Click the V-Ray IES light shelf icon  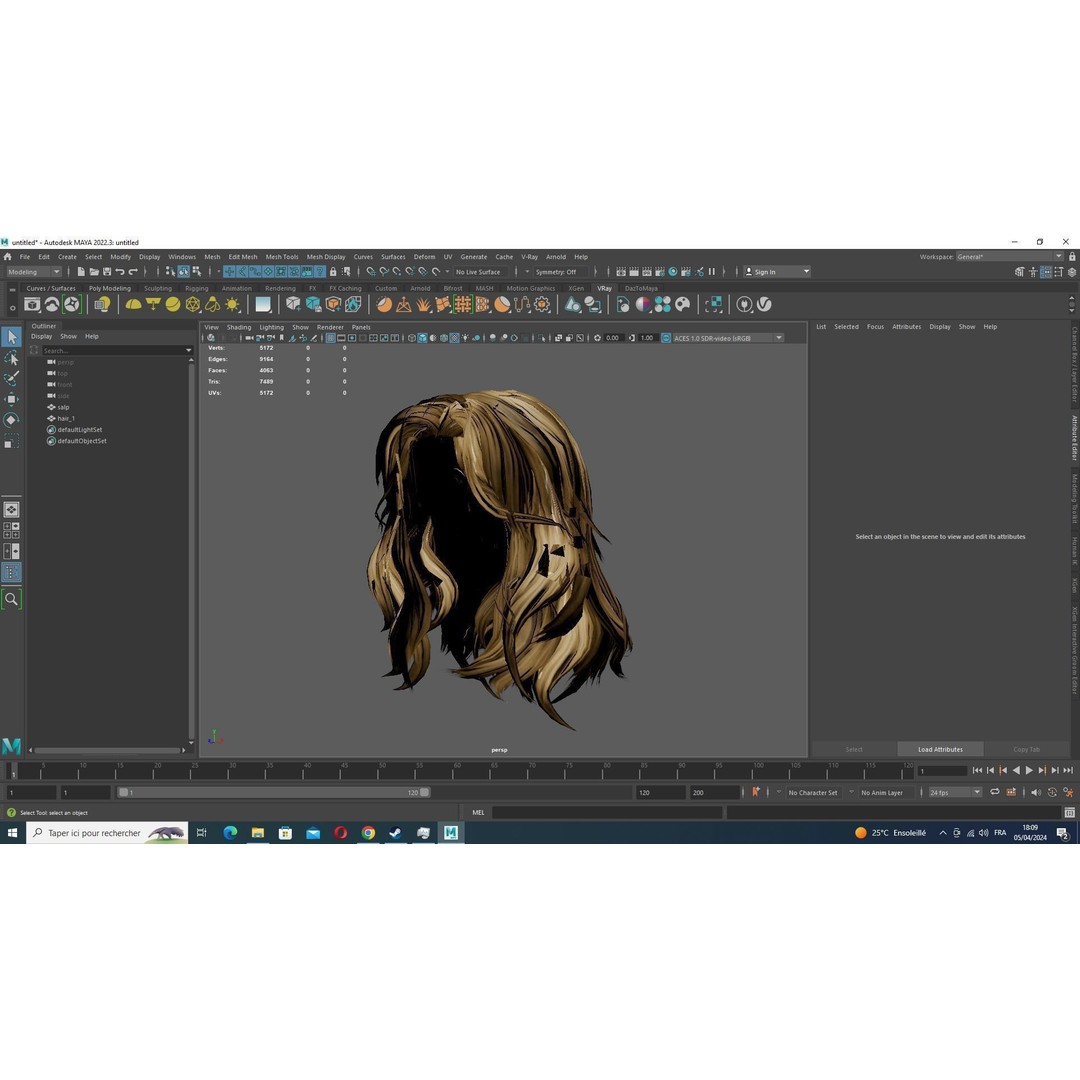pyautogui.click(x=213, y=304)
